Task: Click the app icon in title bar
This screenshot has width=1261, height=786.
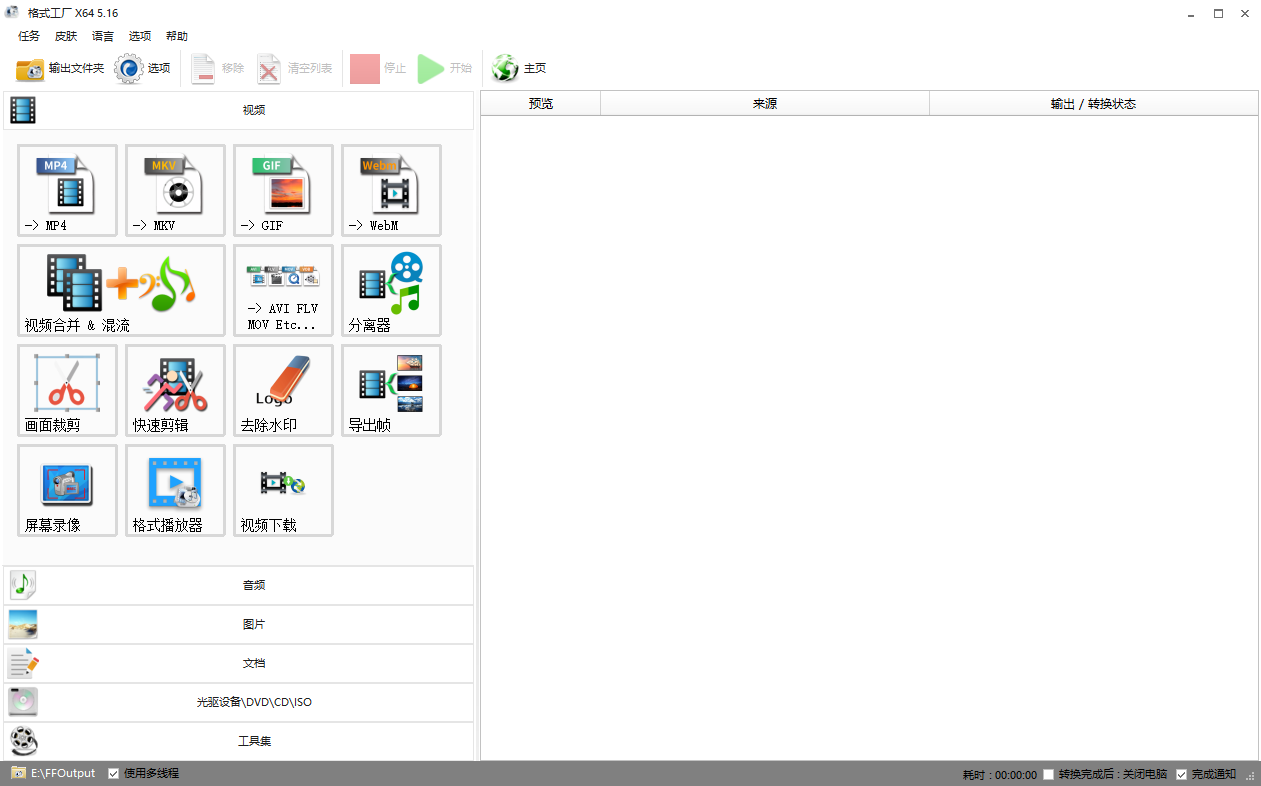Action: pos(12,13)
